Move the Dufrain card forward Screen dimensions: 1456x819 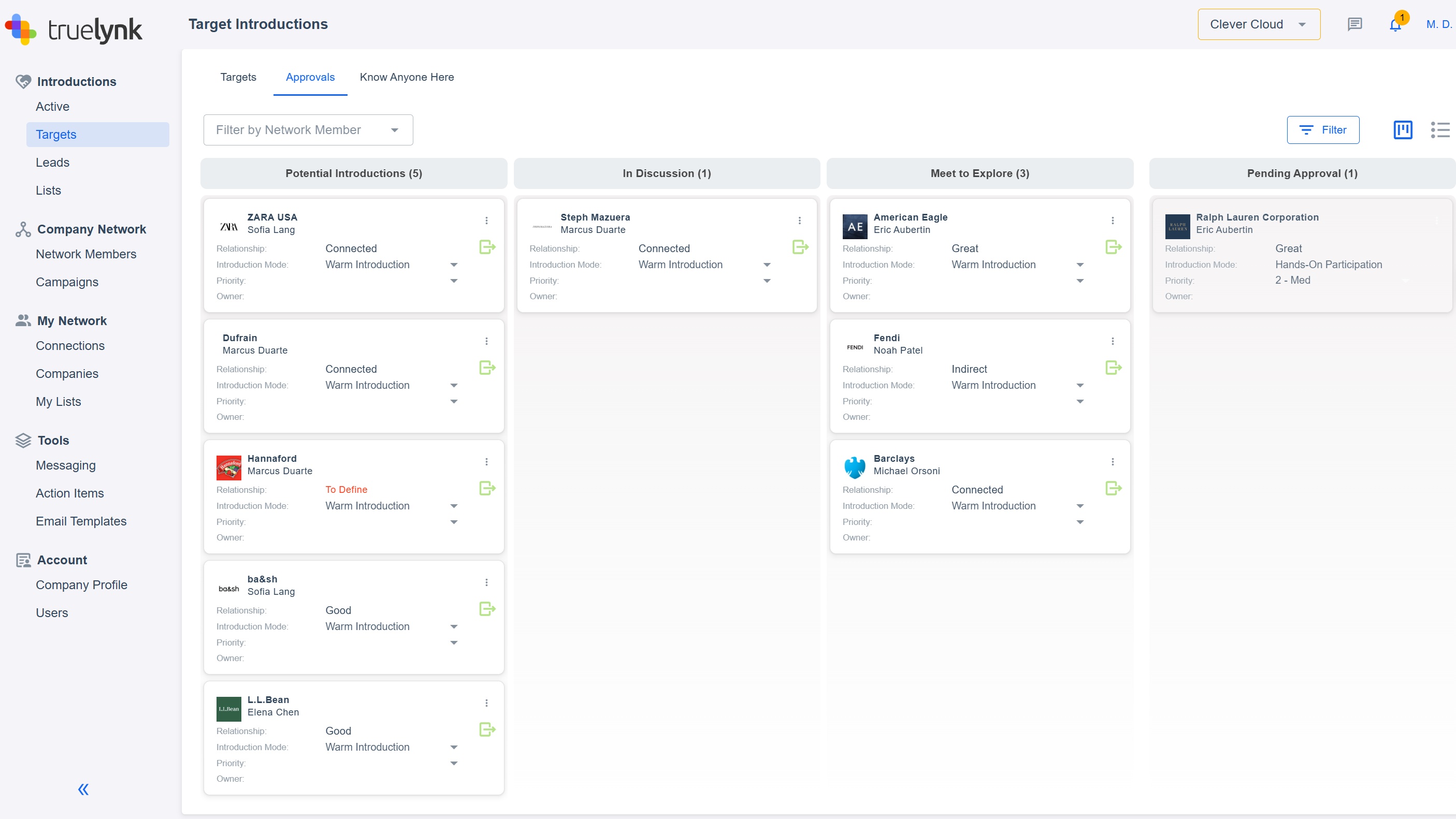[487, 368]
